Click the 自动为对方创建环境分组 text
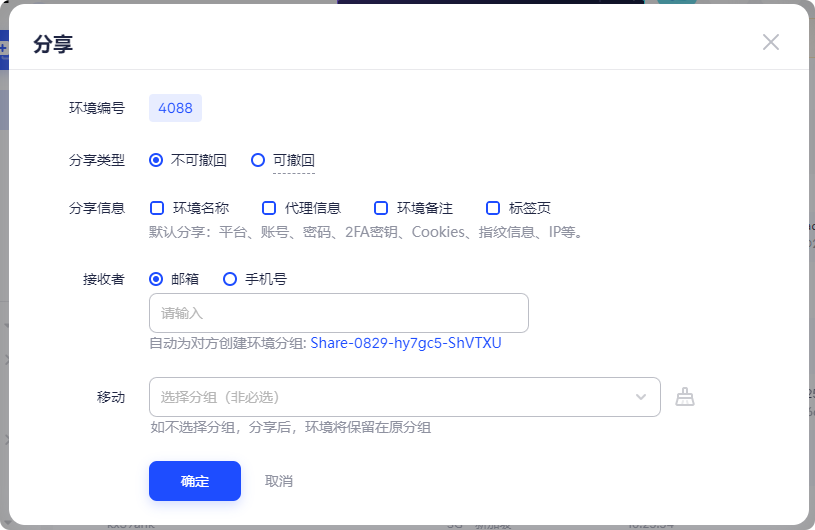Viewport: 815px width, 530px height. click(227, 343)
